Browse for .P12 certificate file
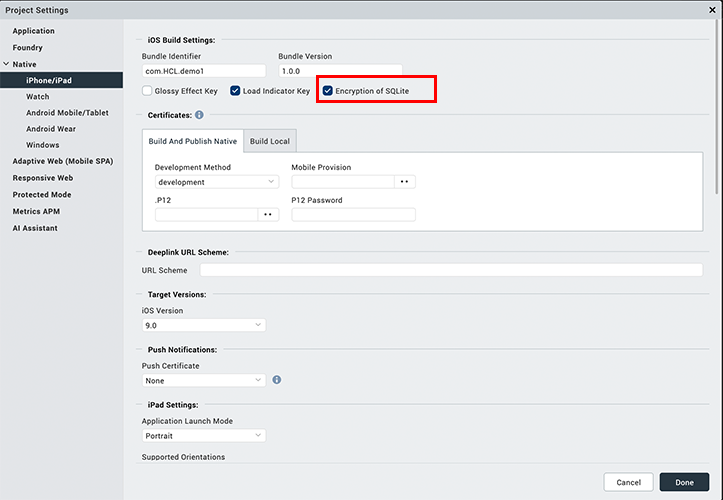The image size is (723, 500). (x=268, y=214)
